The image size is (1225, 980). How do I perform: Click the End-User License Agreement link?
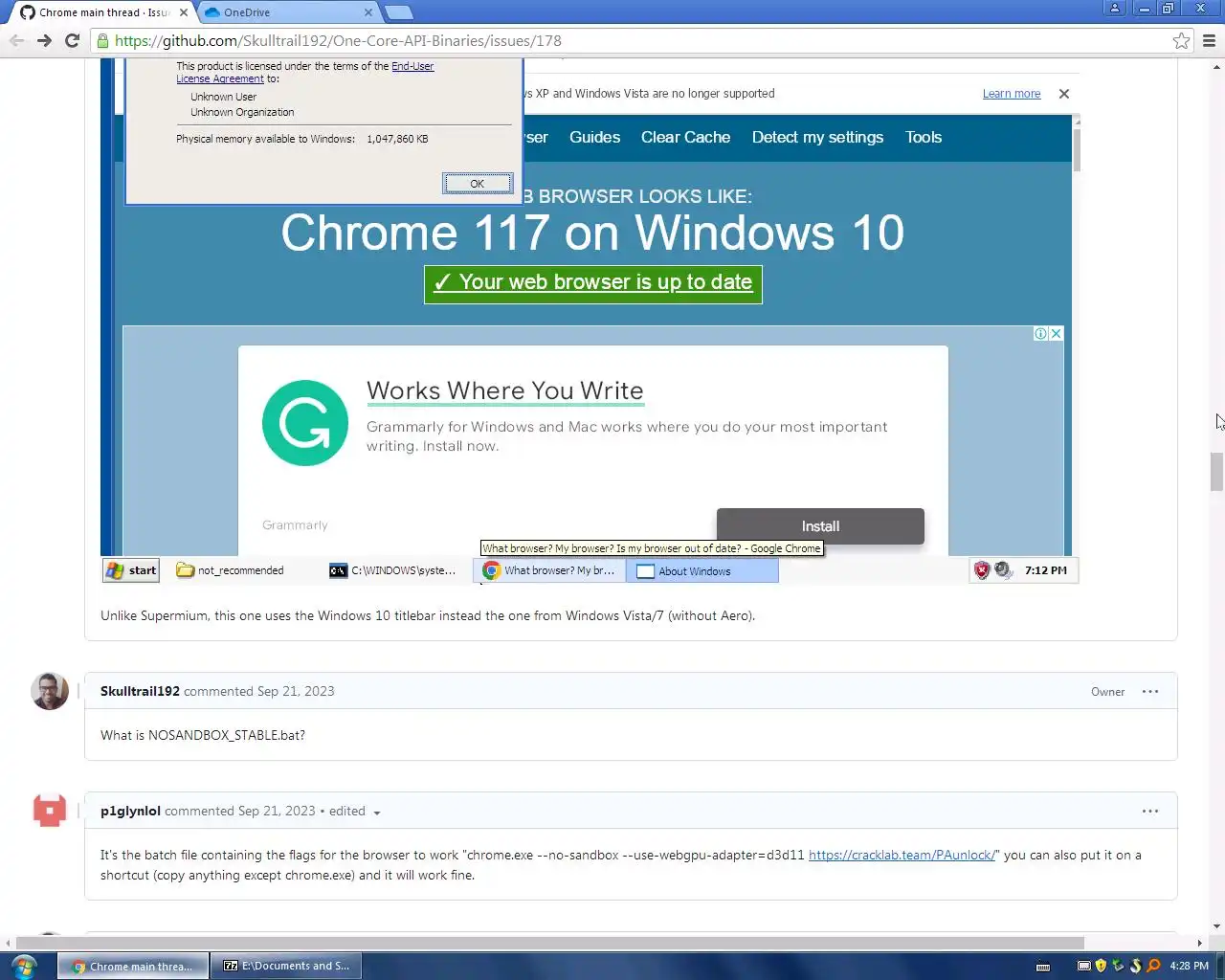[305, 72]
